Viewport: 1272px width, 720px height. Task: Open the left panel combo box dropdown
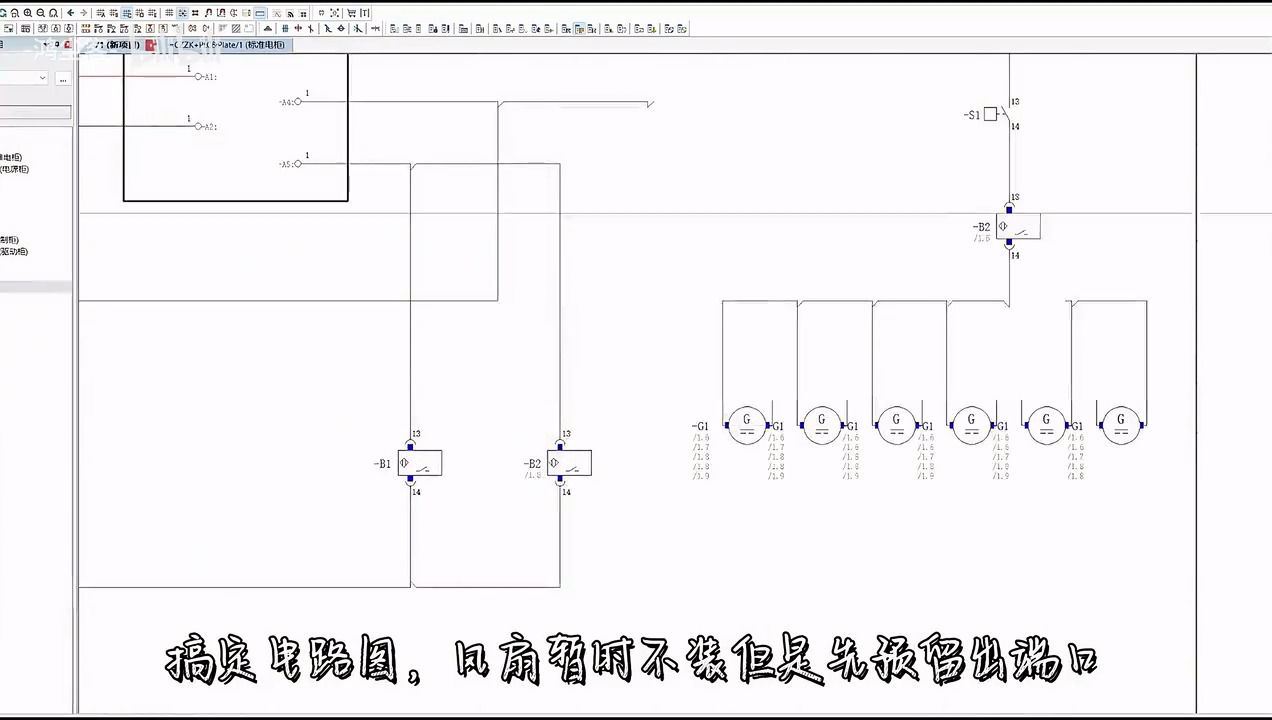click(42, 78)
